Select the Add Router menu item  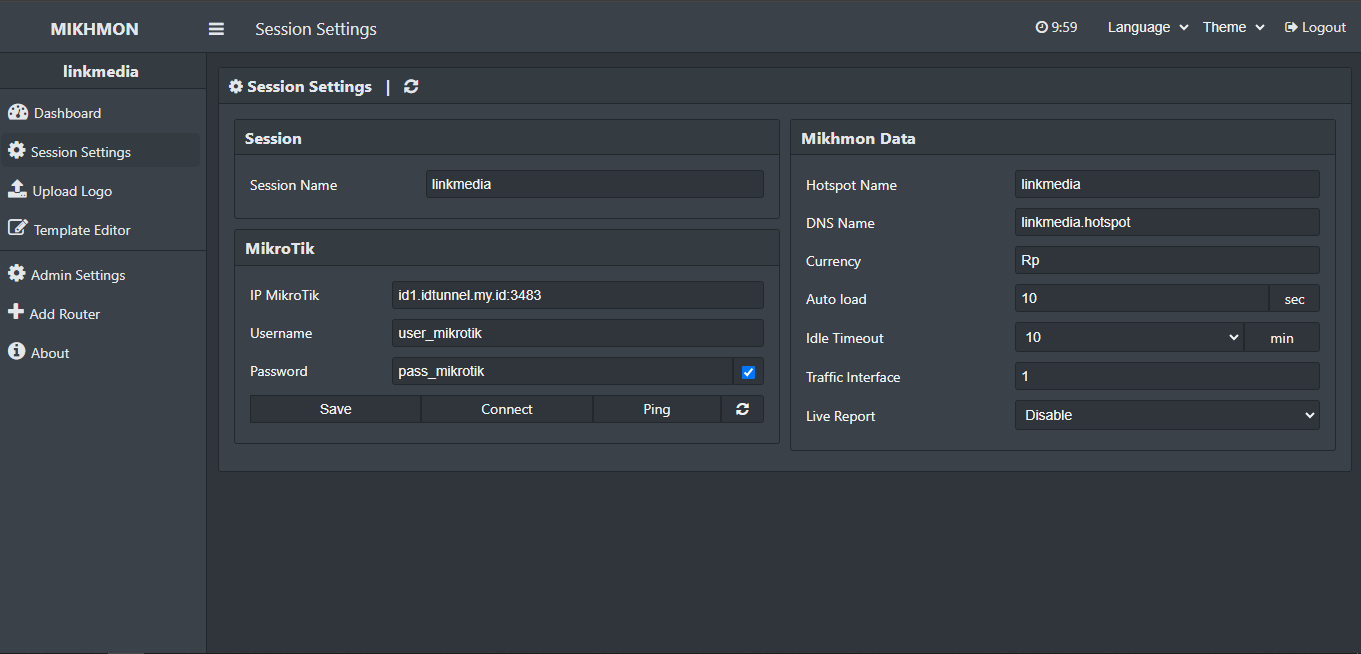coord(100,313)
